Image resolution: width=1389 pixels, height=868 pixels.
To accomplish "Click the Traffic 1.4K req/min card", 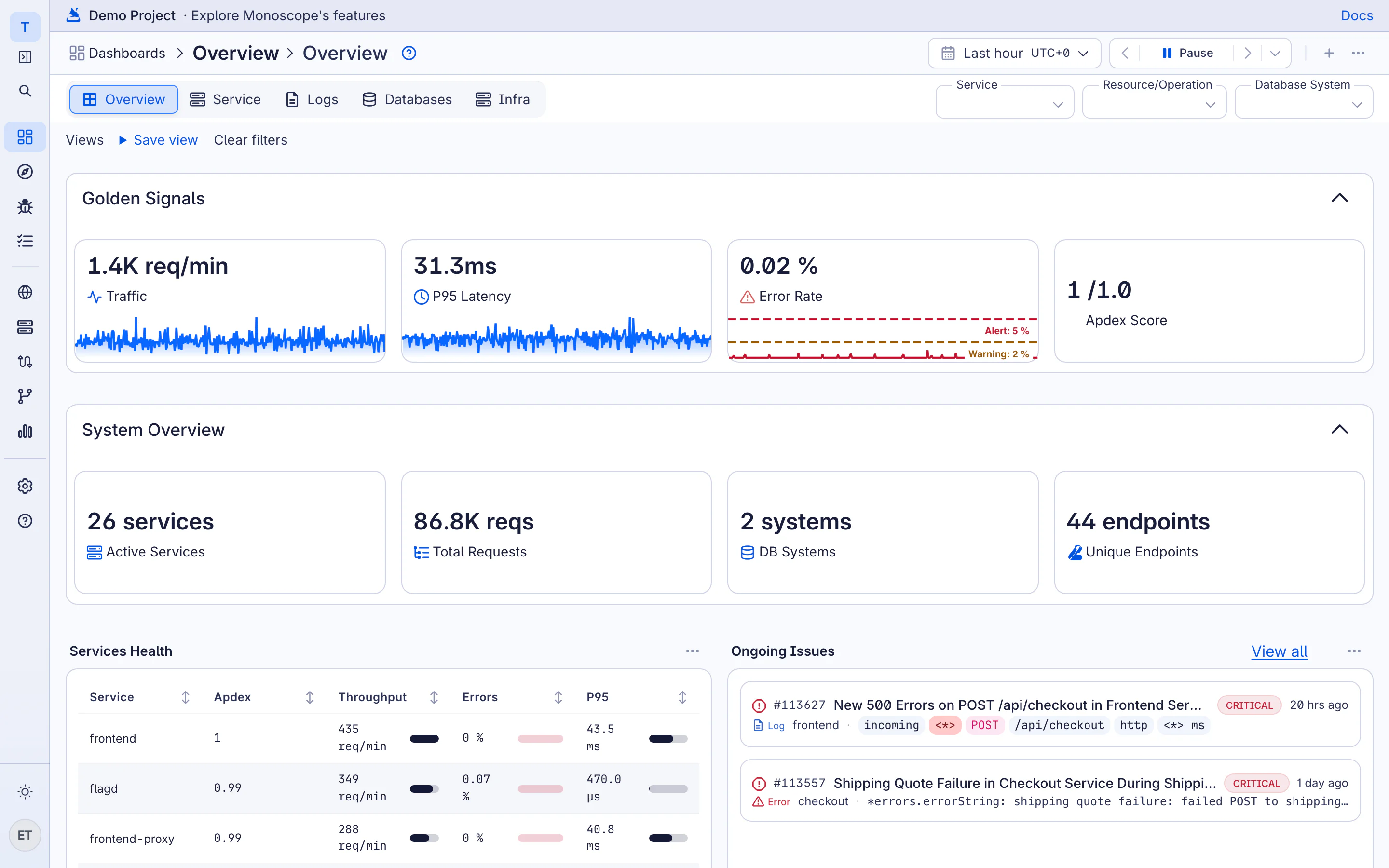I will pyautogui.click(x=230, y=301).
